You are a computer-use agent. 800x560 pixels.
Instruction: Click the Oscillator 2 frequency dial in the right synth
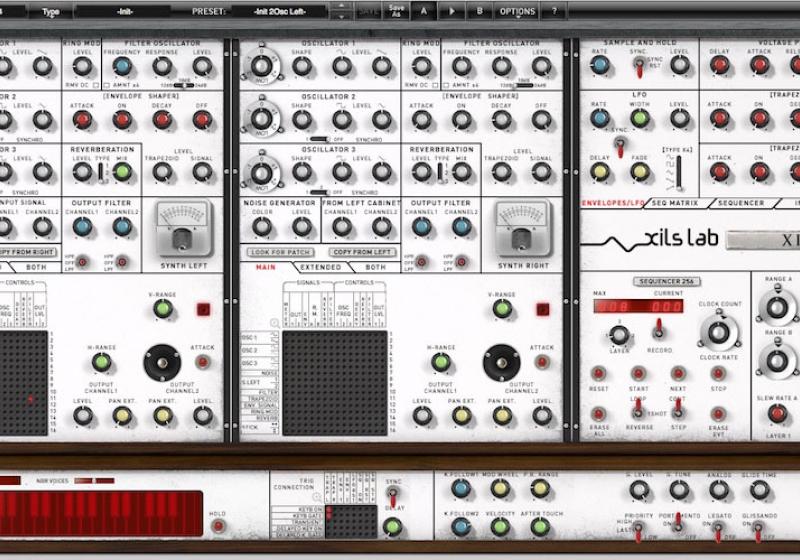(x=261, y=118)
